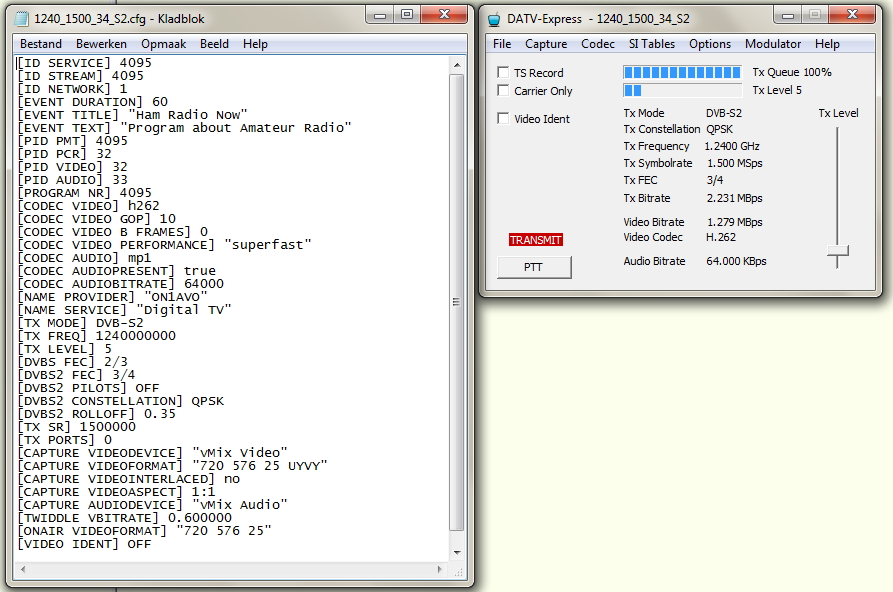Click the line '[TX MODE] DVB-S2'
The image size is (893, 592).
click(x=80, y=322)
